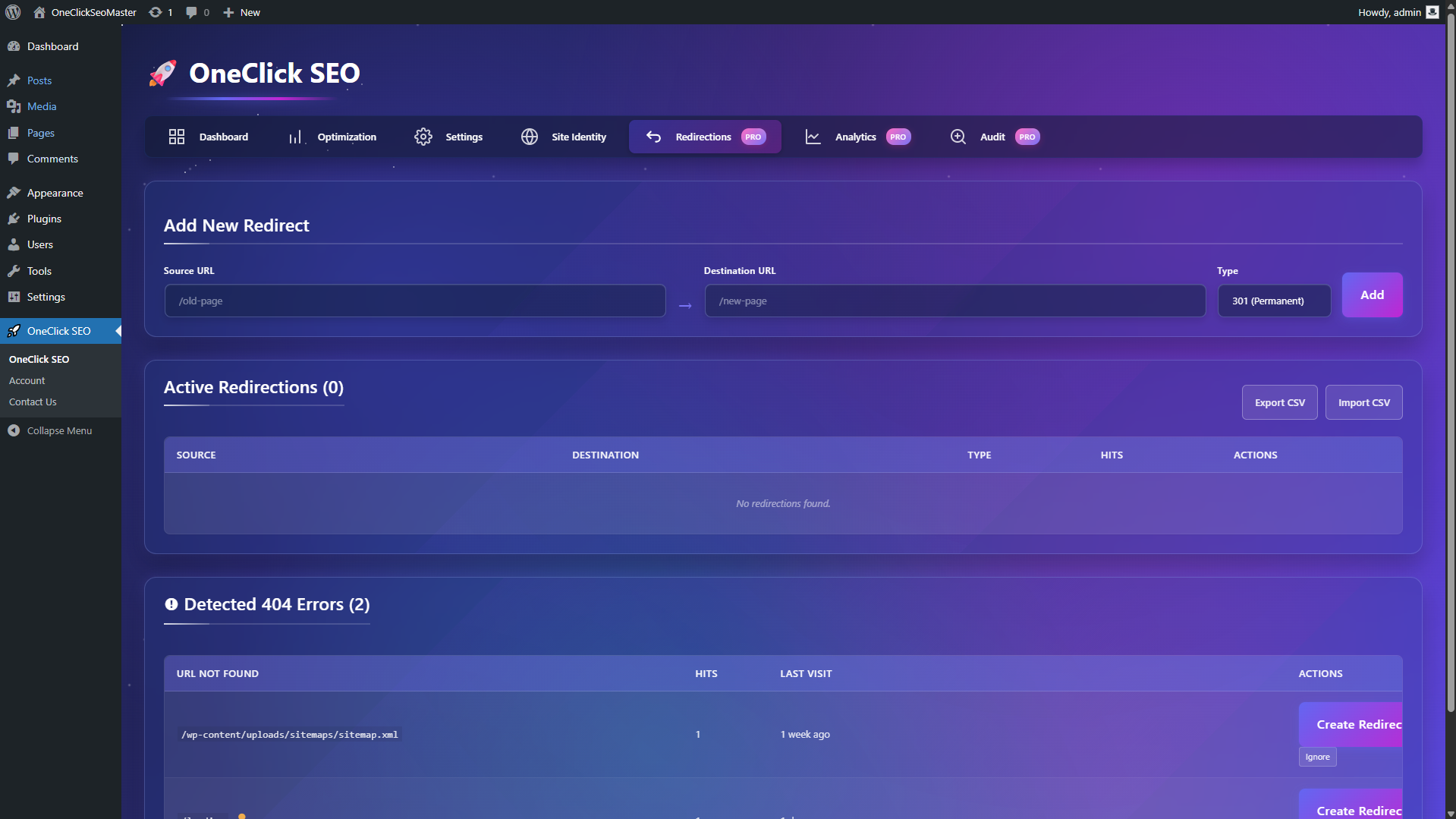
Task: Open the Audit magnifier icon
Action: (x=958, y=137)
